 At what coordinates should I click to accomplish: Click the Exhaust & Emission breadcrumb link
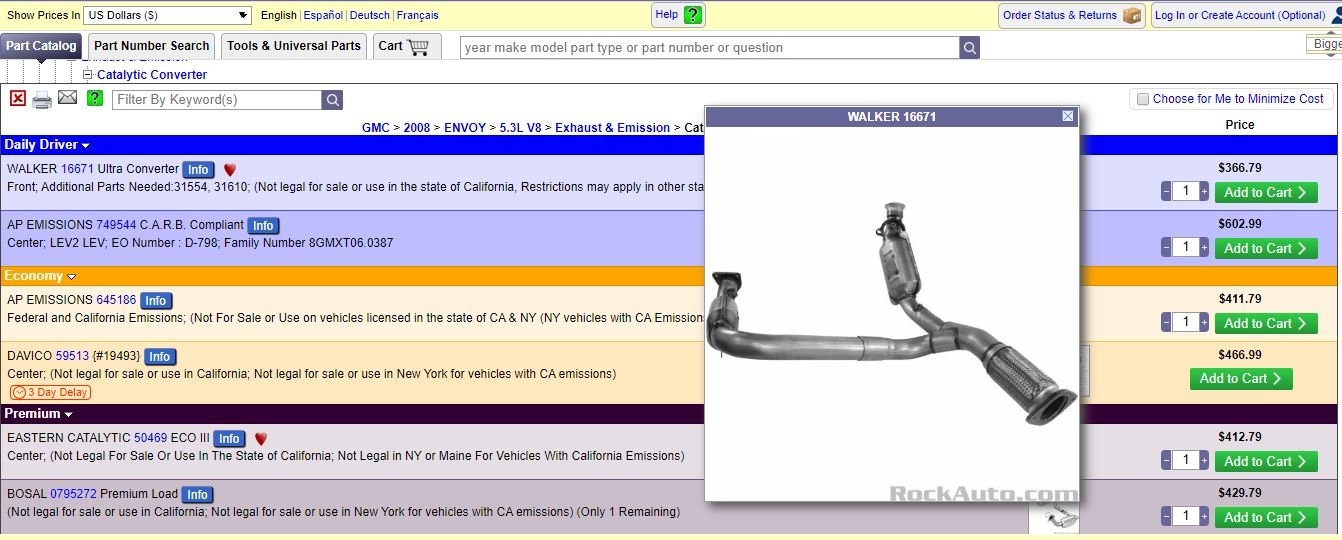point(613,128)
